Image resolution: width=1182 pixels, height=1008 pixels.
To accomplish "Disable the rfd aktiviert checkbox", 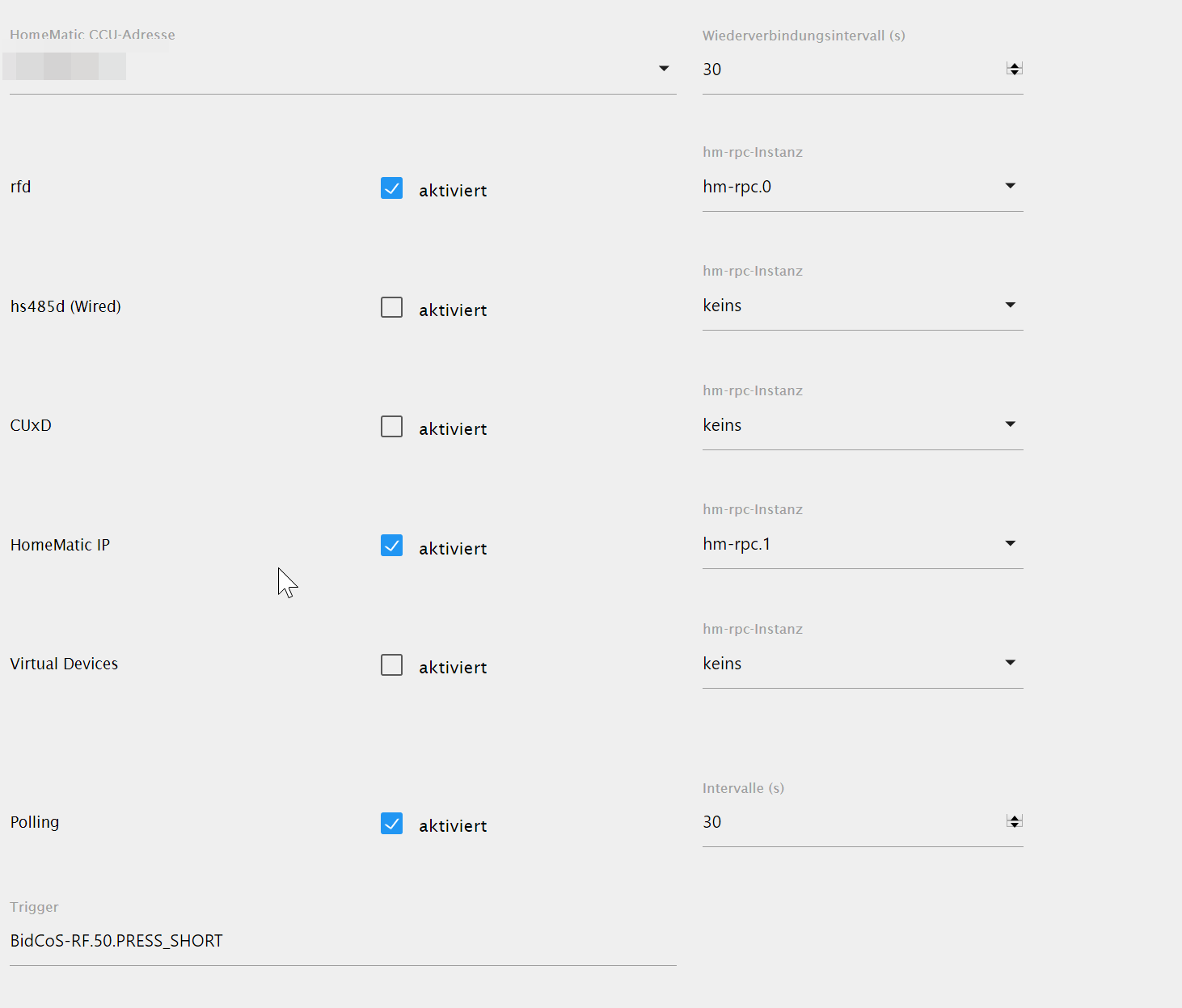I will click(x=391, y=188).
